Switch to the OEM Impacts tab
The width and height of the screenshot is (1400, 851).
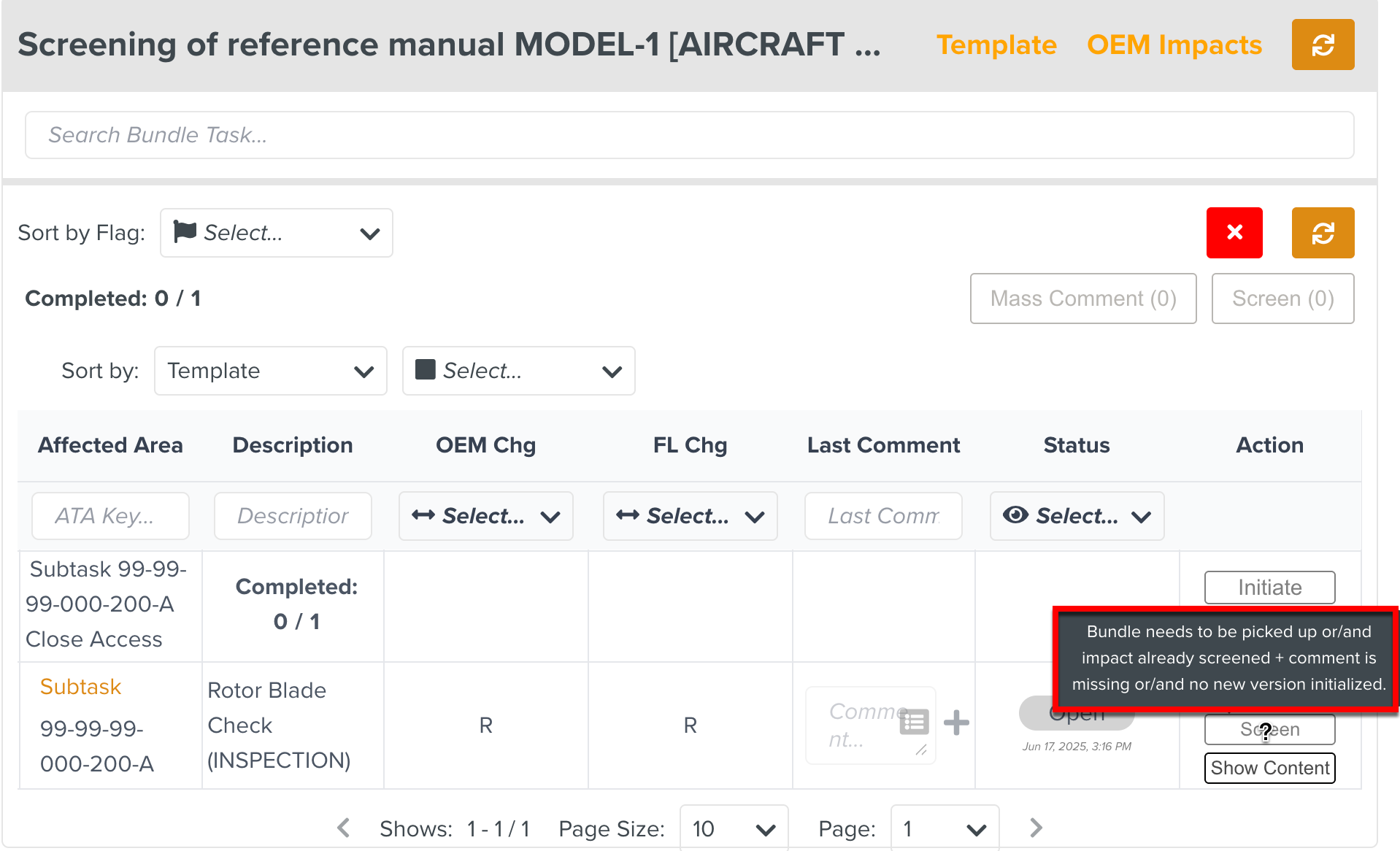pyautogui.click(x=1174, y=45)
